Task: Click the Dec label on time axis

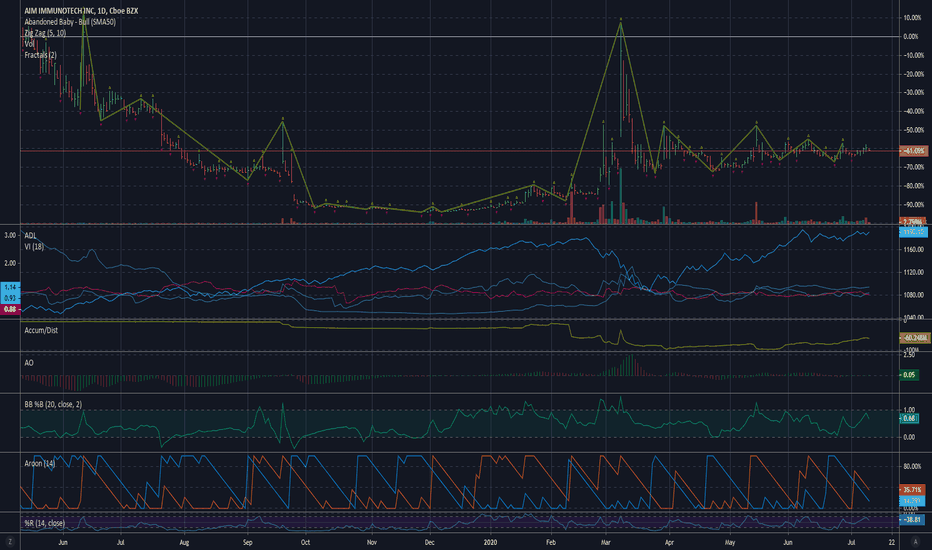Action: (430, 542)
